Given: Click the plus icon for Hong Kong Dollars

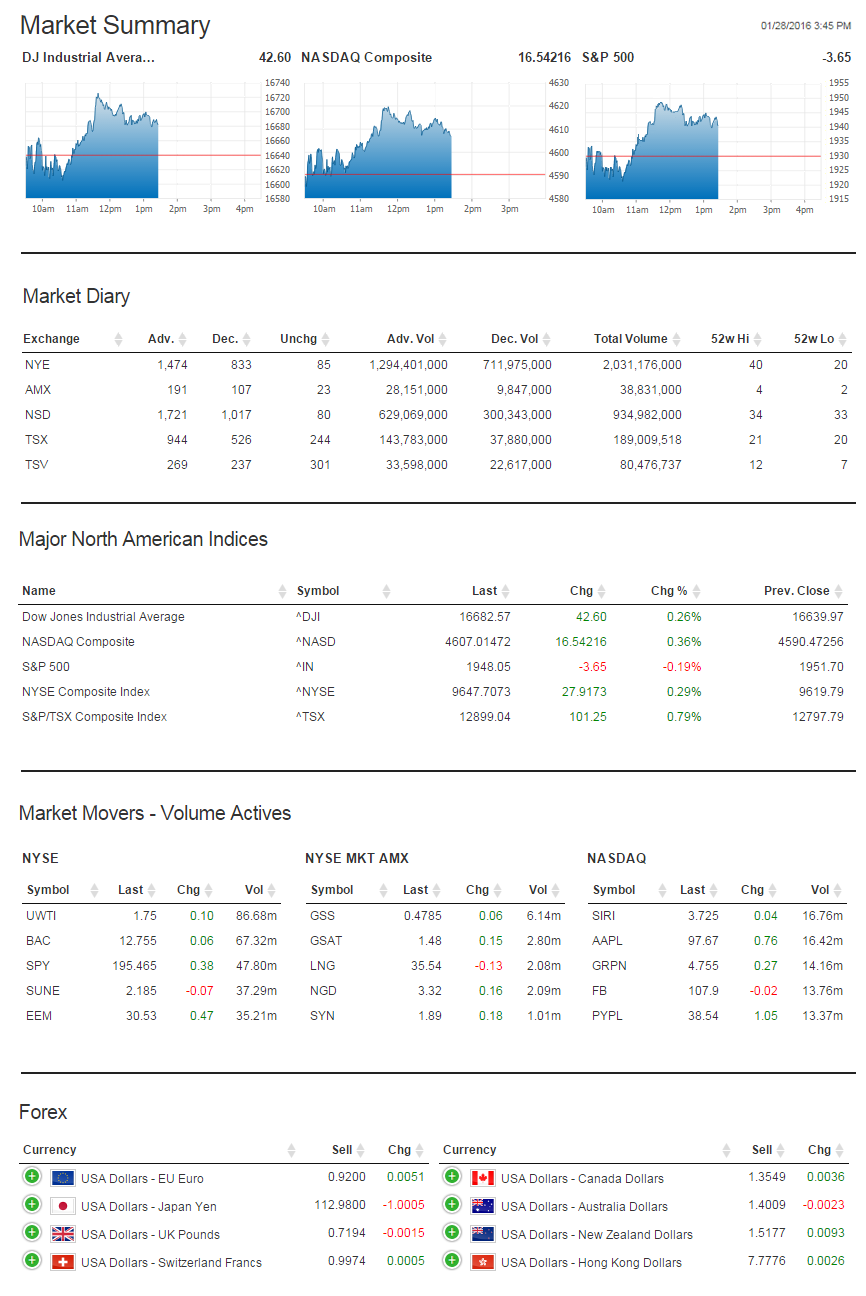Looking at the screenshot, I should [x=451, y=1261].
